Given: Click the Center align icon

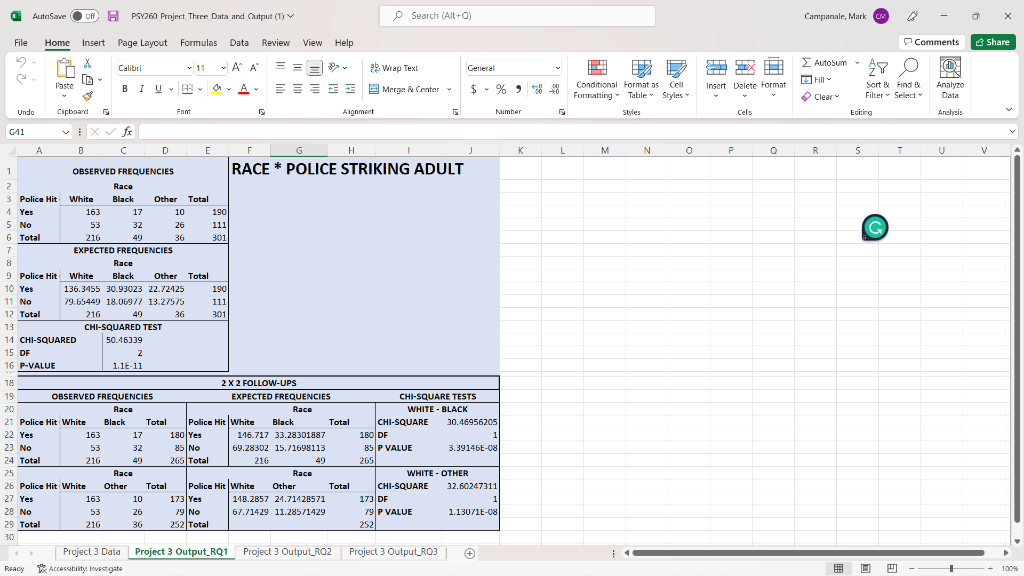Looking at the screenshot, I should coord(297,89).
